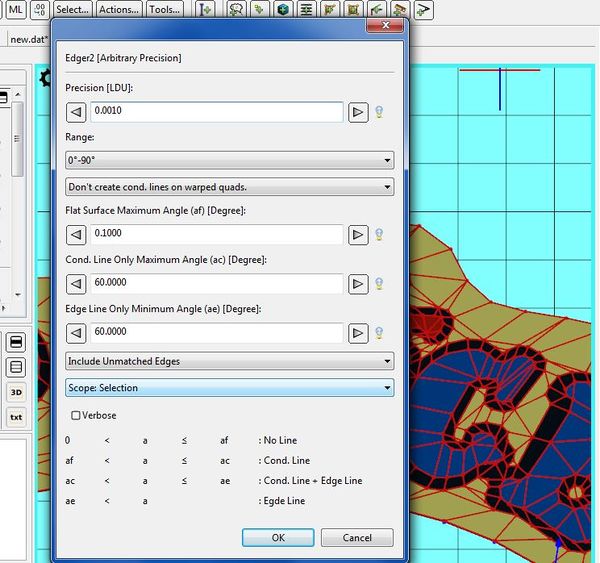Screen dimensions: 600x563
Task: Click the txt button in left panel
Action: (x=16, y=417)
